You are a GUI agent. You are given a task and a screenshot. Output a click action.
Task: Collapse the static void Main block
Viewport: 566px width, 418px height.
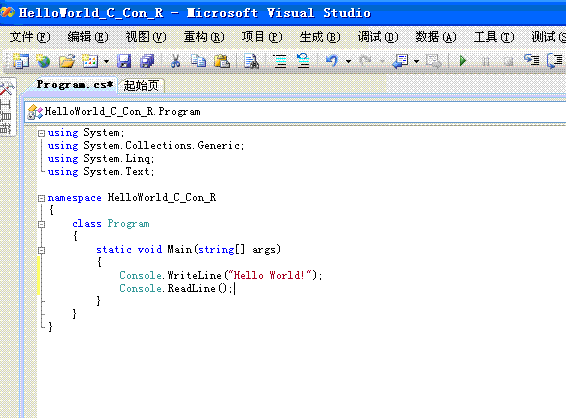[42, 250]
